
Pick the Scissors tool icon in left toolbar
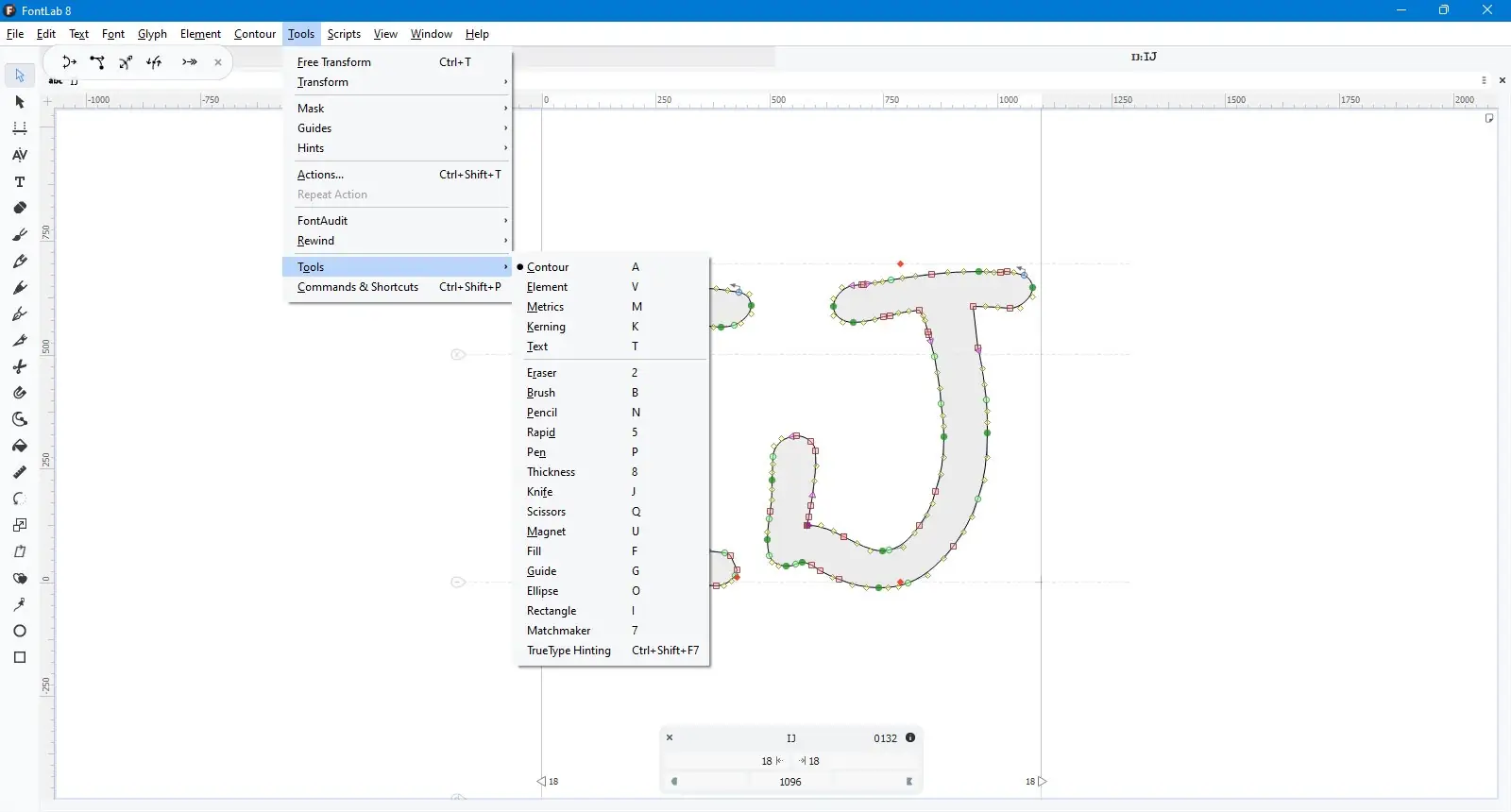click(x=20, y=366)
